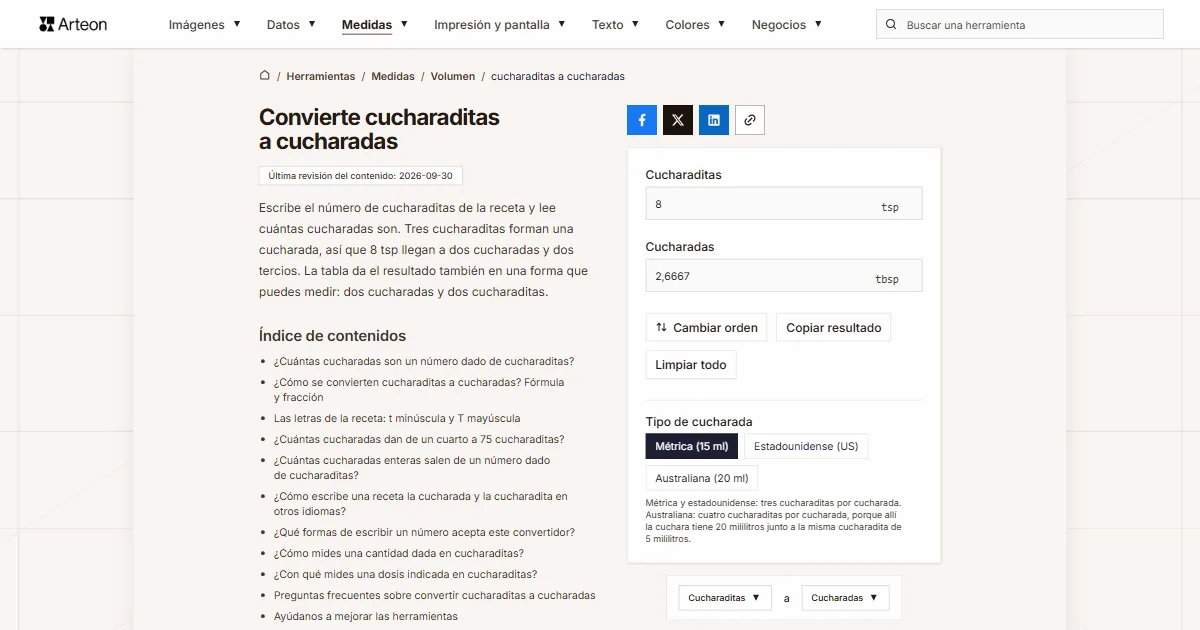Click 'Última revisión del contenido: 2026-09-30' text
The image size is (1200, 630).
pyautogui.click(x=360, y=176)
